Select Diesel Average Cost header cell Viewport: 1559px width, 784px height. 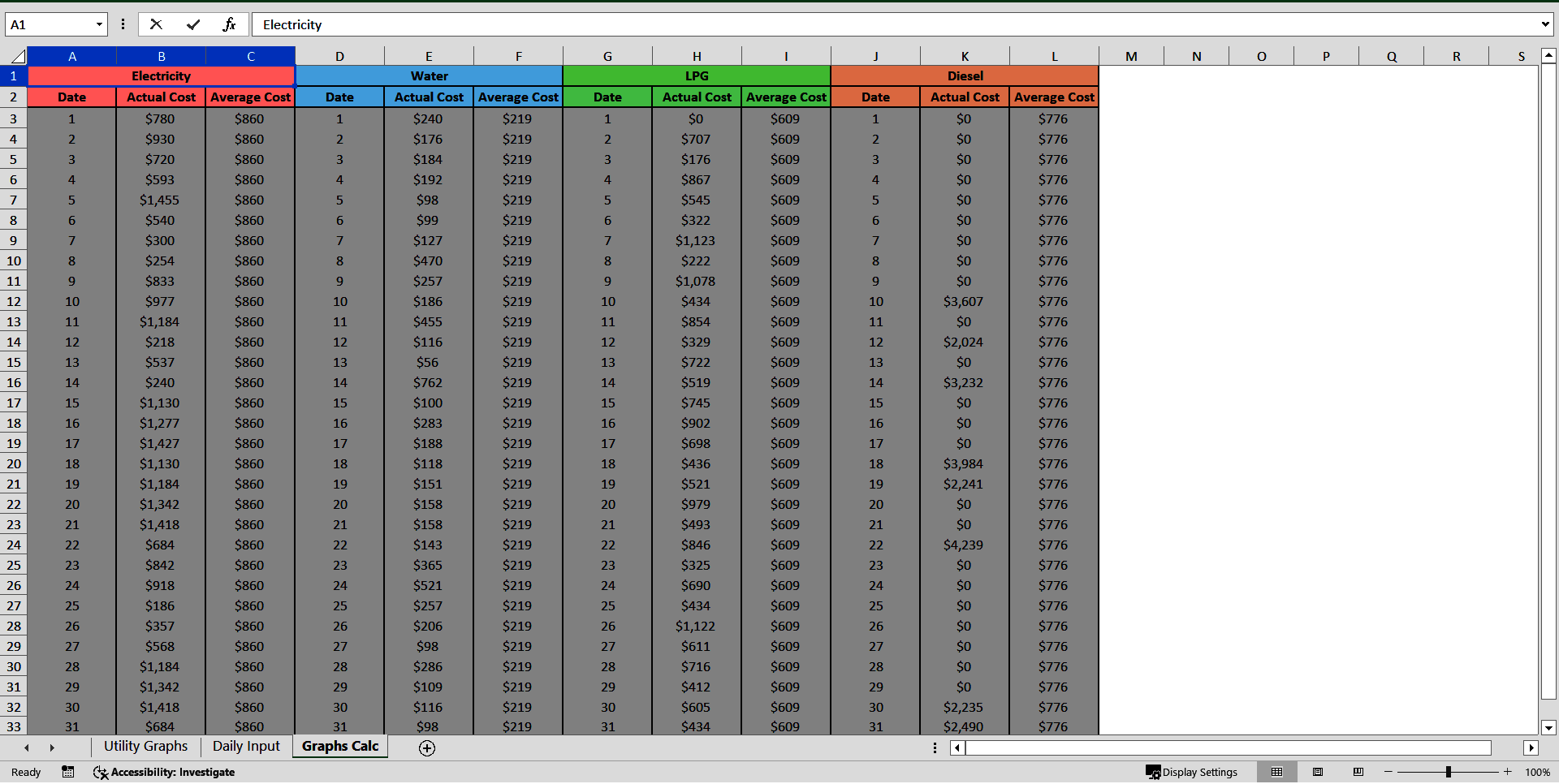click(1054, 97)
